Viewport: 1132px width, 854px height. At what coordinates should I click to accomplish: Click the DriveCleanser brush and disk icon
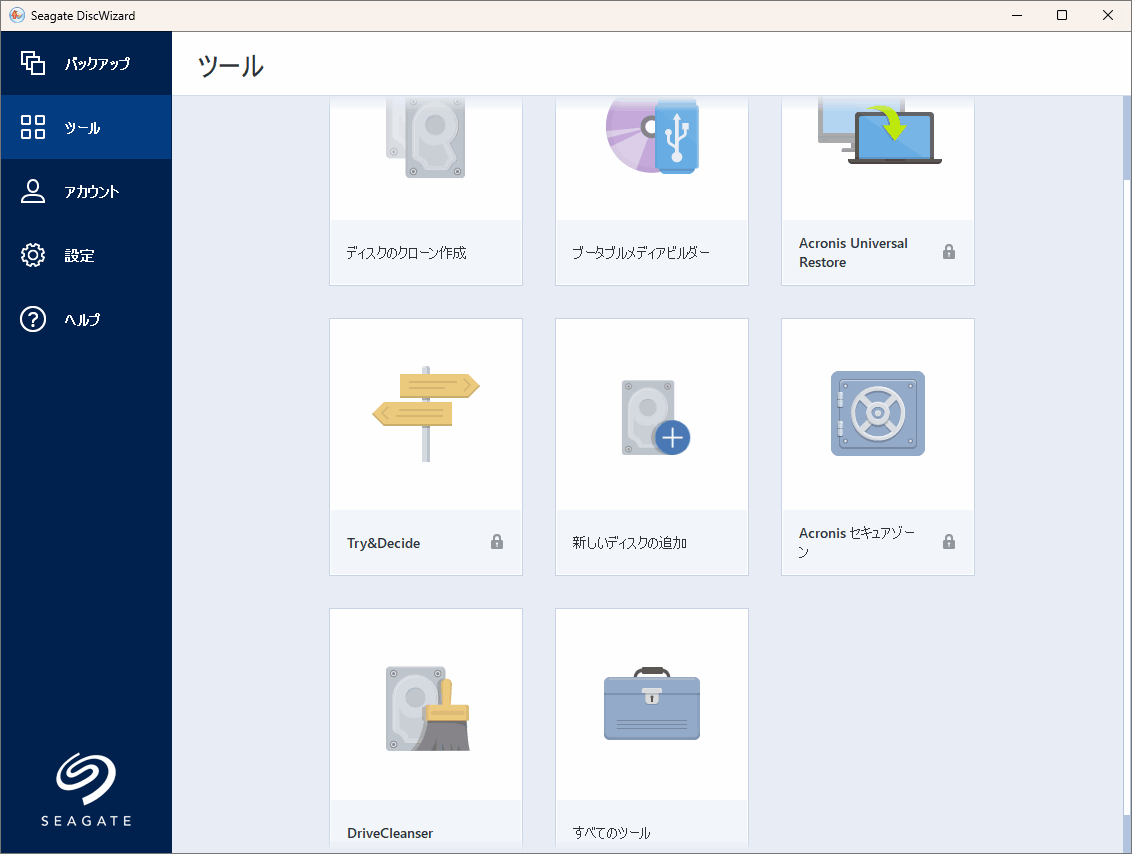[427, 708]
